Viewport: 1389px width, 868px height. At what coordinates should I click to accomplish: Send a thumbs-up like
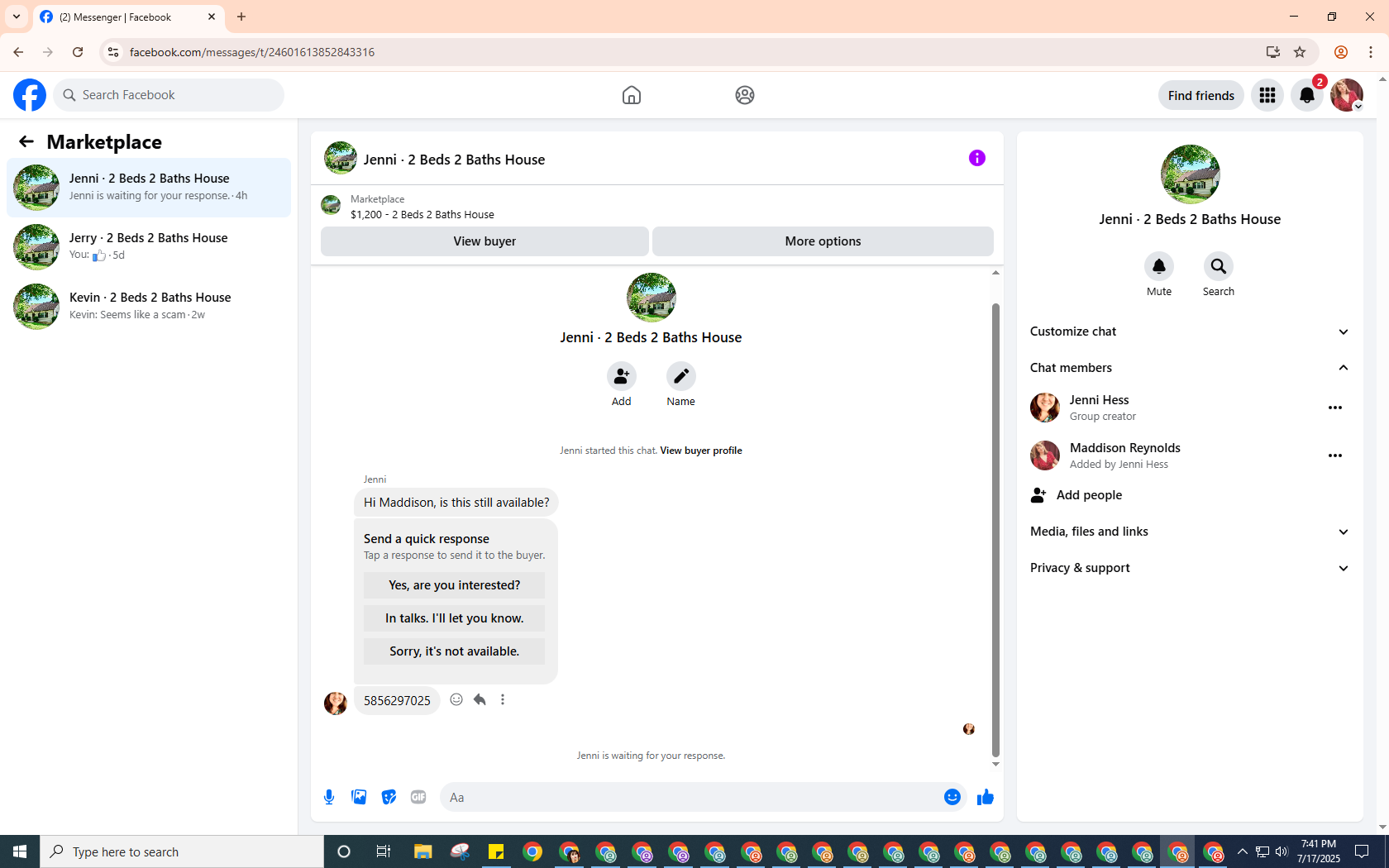(x=986, y=797)
